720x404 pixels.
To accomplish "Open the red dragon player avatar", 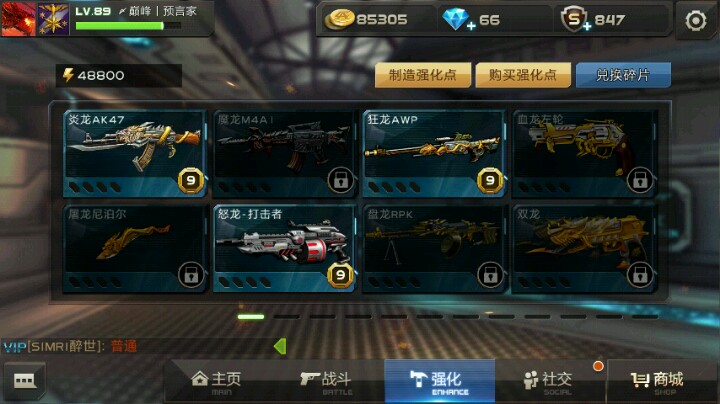I will pyautogui.click(x=18, y=19).
